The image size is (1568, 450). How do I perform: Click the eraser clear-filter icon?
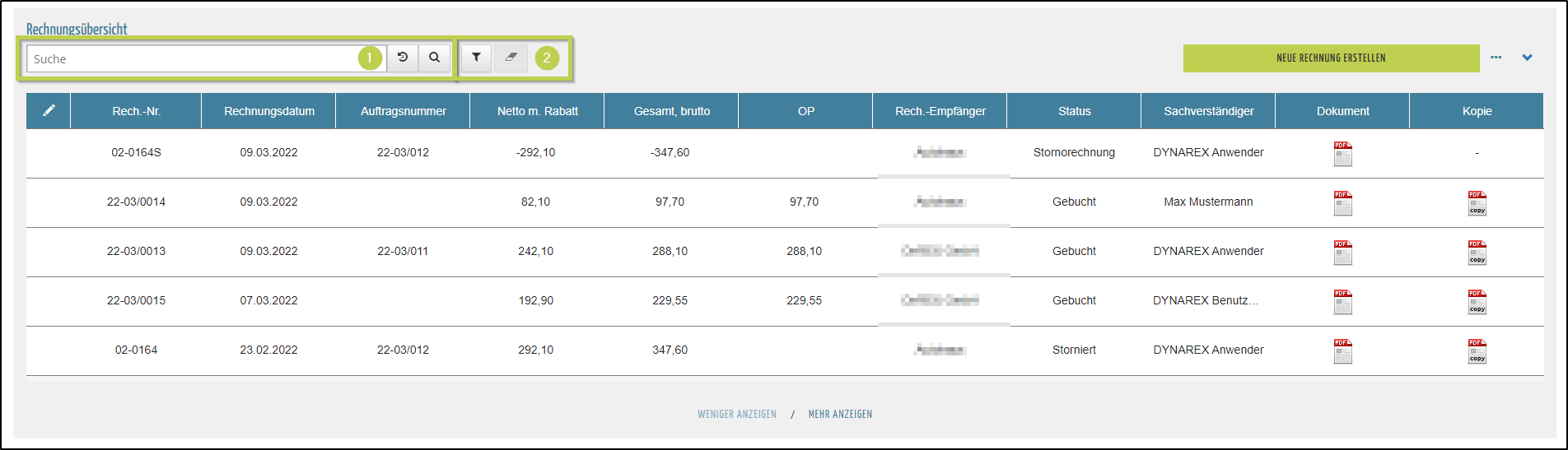pyautogui.click(x=511, y=58)
